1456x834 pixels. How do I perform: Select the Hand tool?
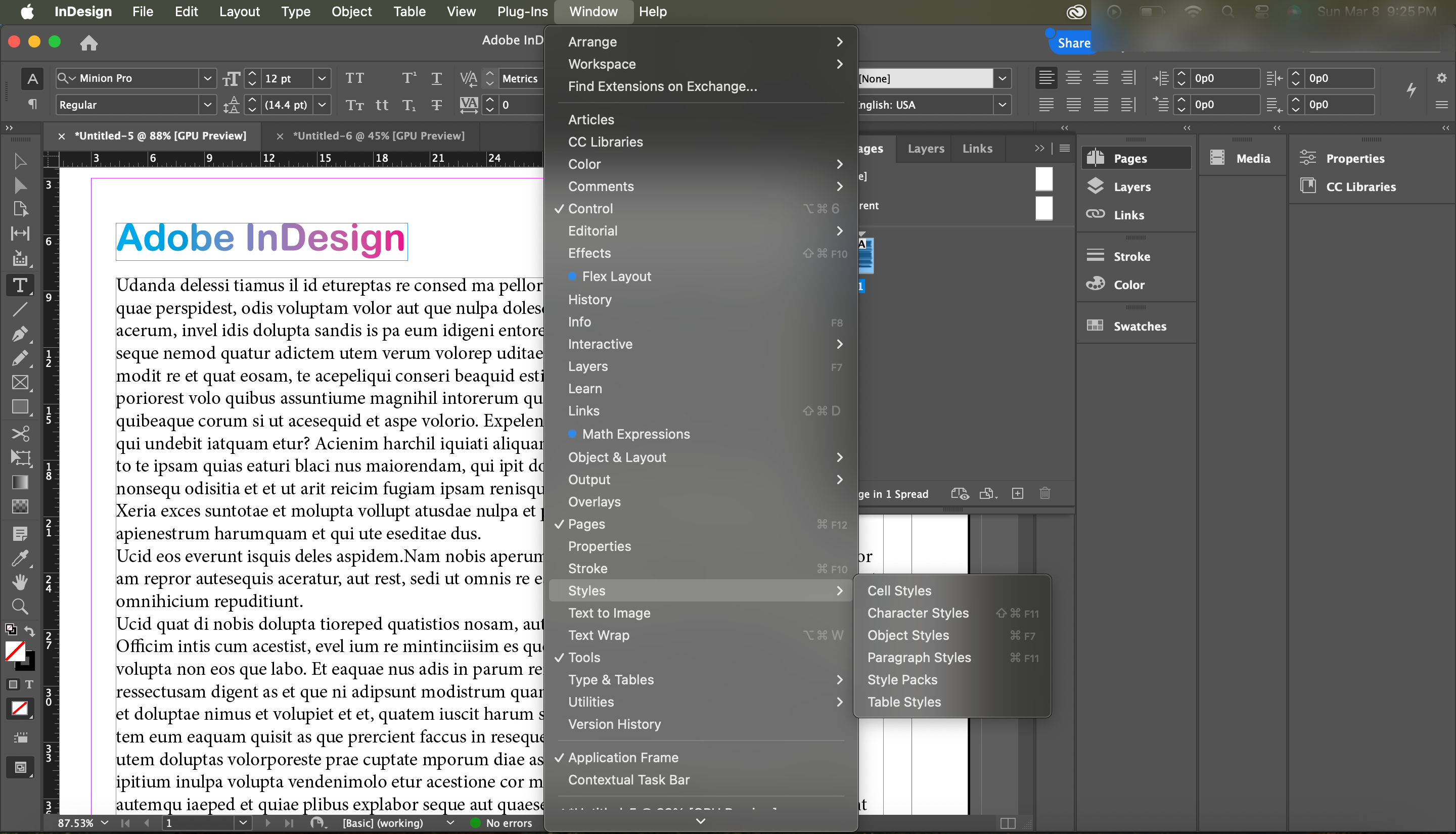point(20,582)
